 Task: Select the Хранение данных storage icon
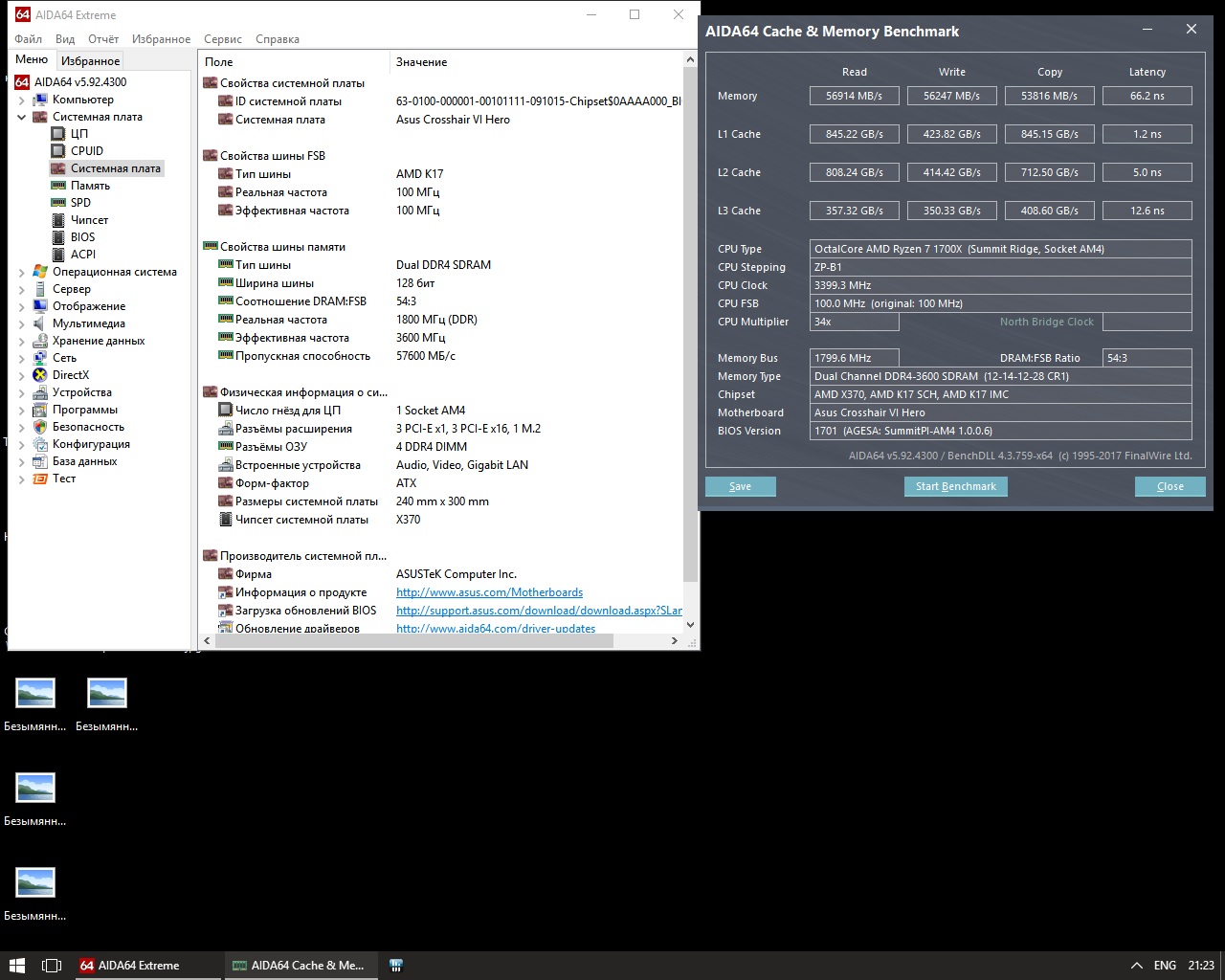[40, 341]
